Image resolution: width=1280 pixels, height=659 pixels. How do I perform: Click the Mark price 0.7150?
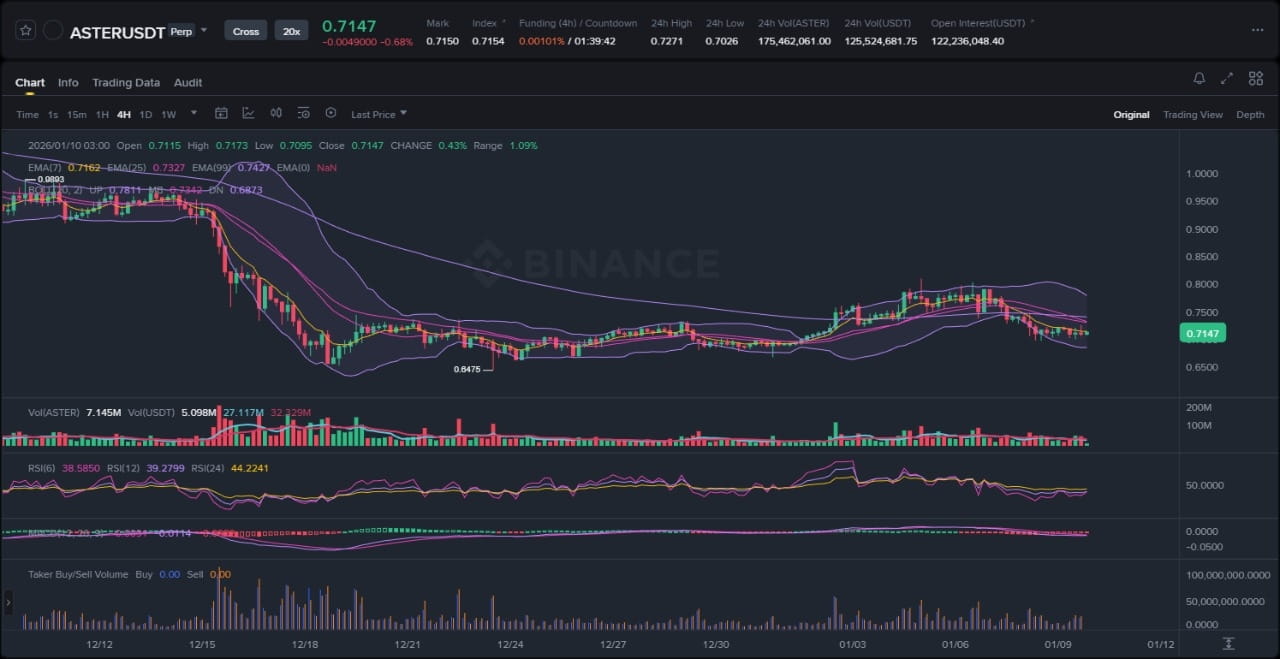(443, 41)
